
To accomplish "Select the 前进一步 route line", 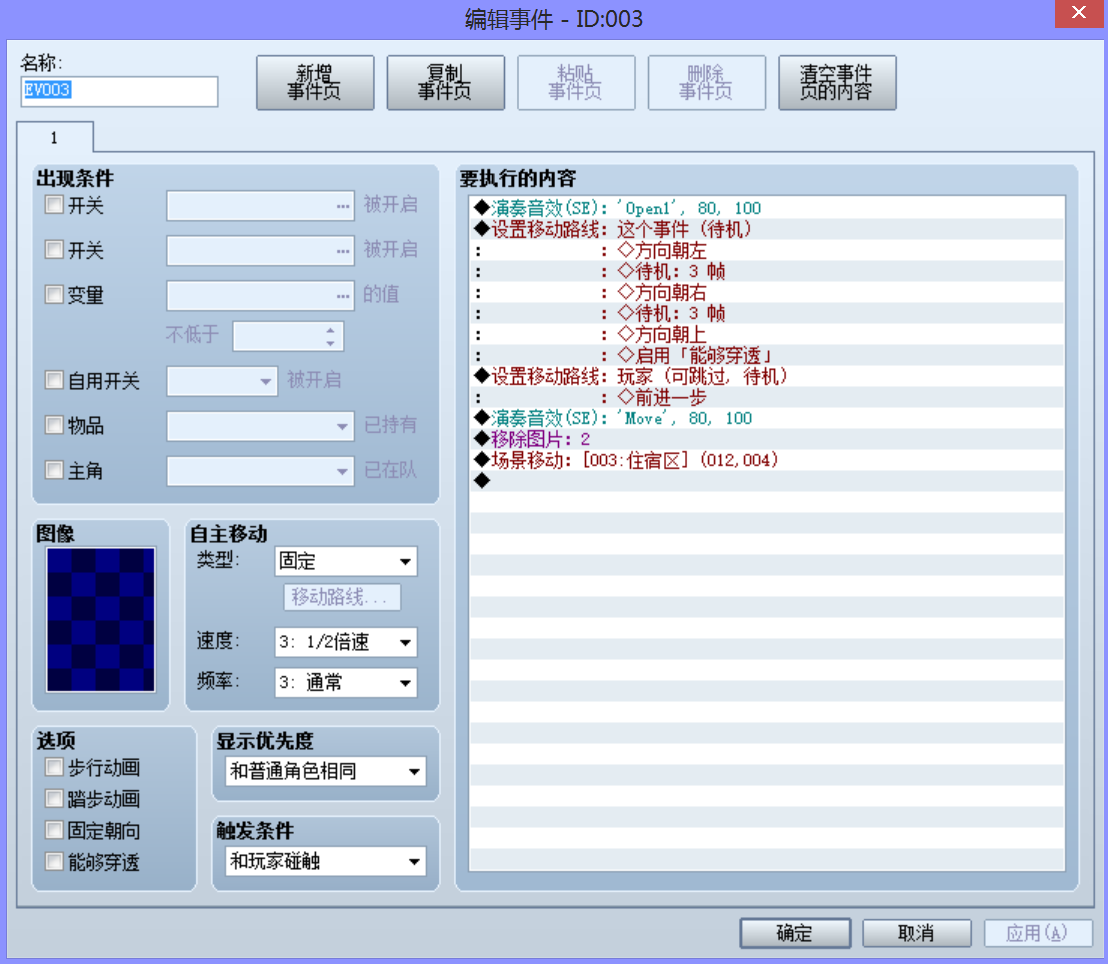I will pos(767,397).
